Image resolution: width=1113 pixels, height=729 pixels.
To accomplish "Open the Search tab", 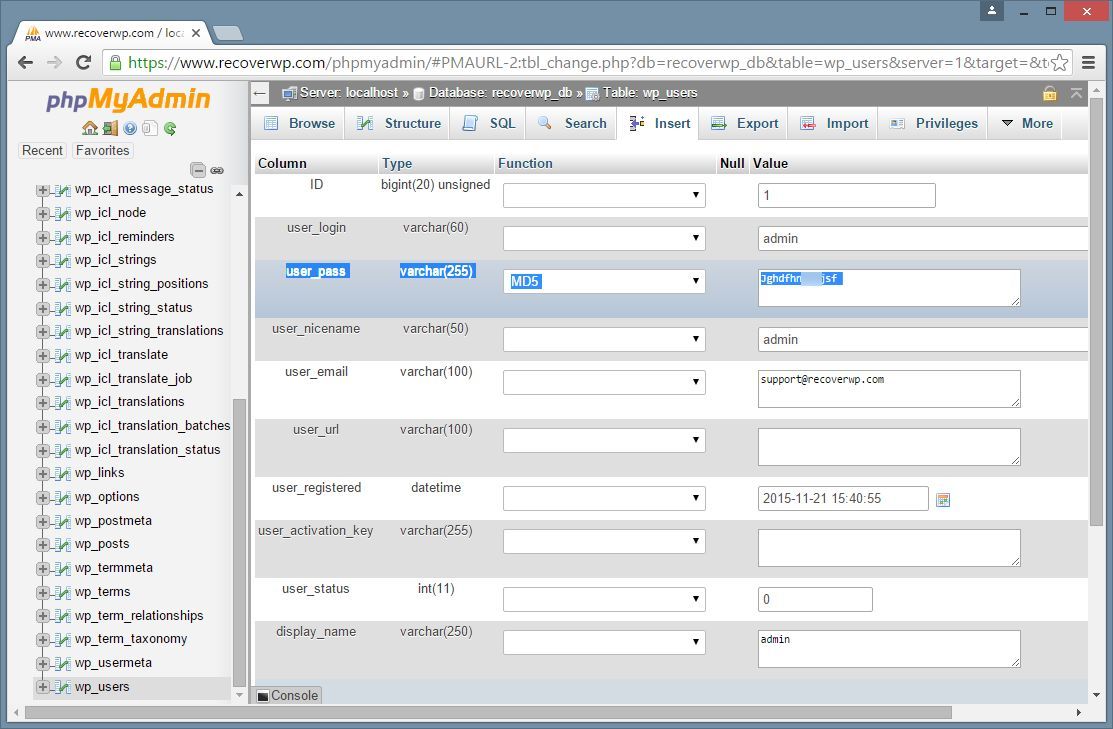I will coord(572,124).
